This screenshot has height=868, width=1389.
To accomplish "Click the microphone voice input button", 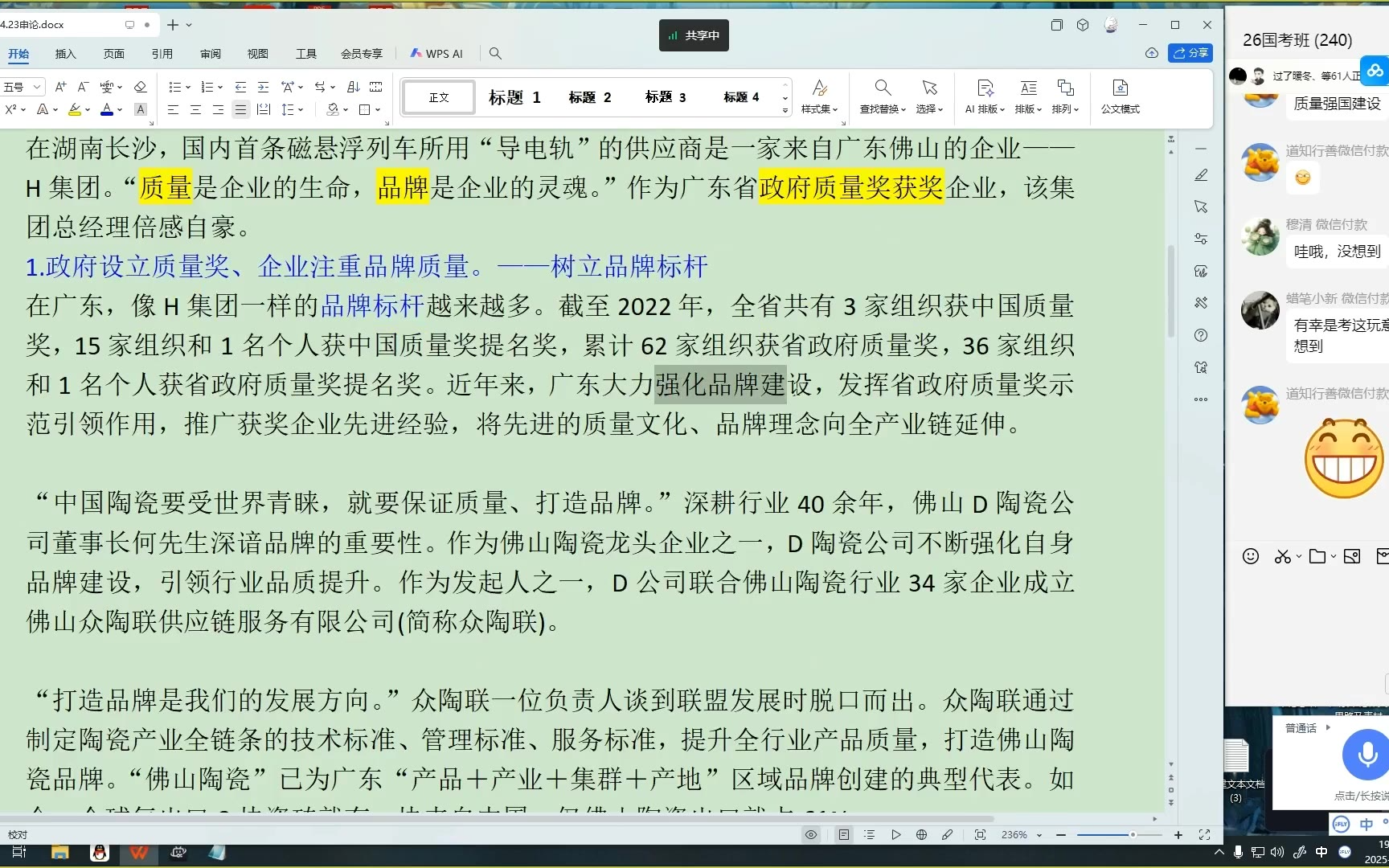I will coord(1366,755).
